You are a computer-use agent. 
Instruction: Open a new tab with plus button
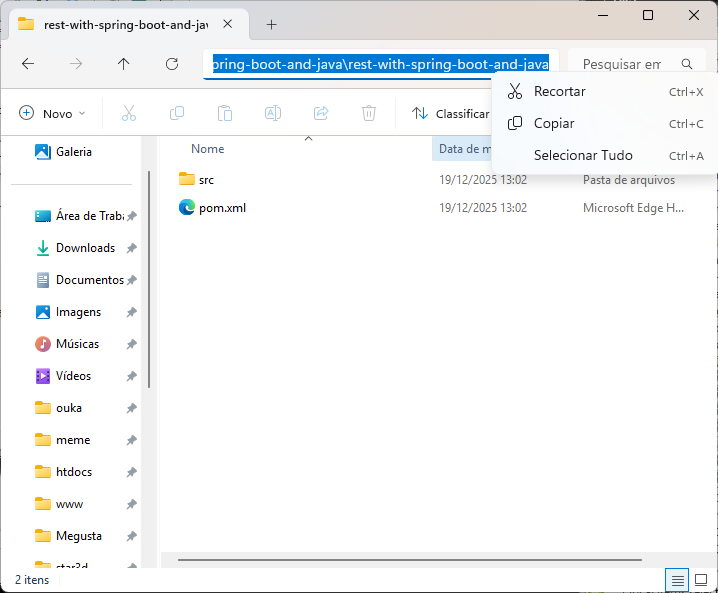point(271,25)
